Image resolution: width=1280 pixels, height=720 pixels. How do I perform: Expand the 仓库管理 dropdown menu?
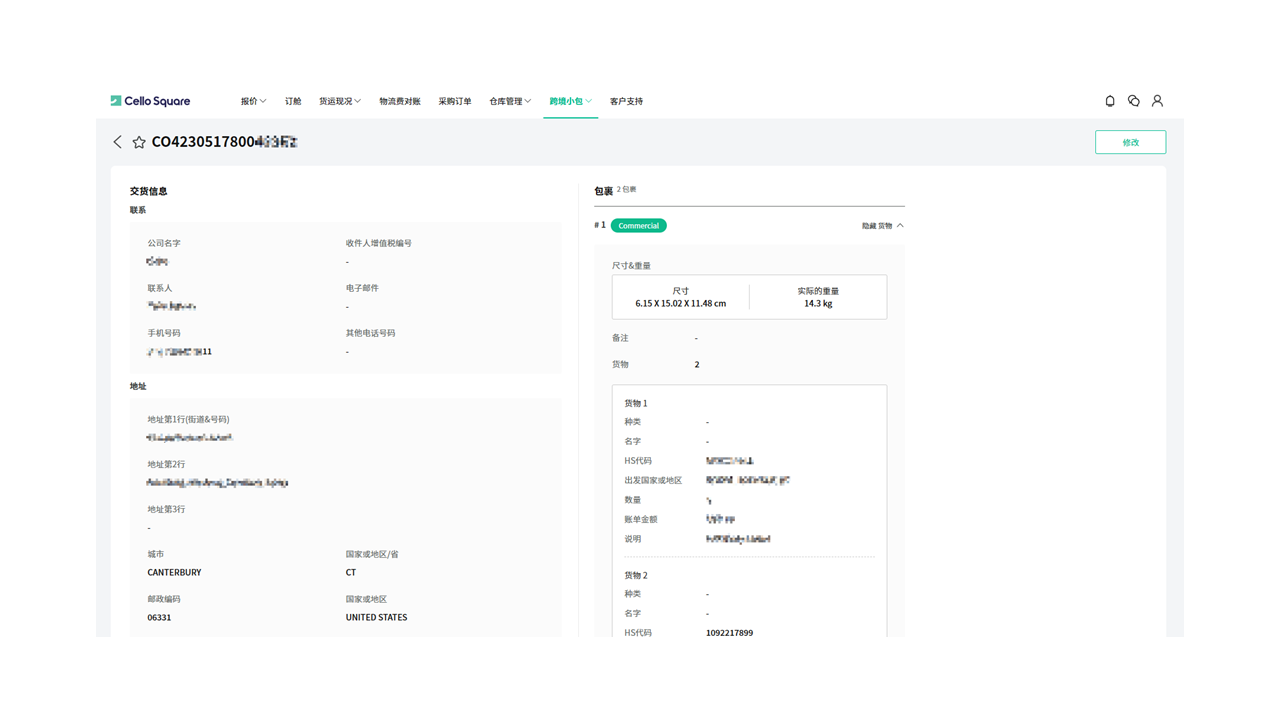(510, 101)
